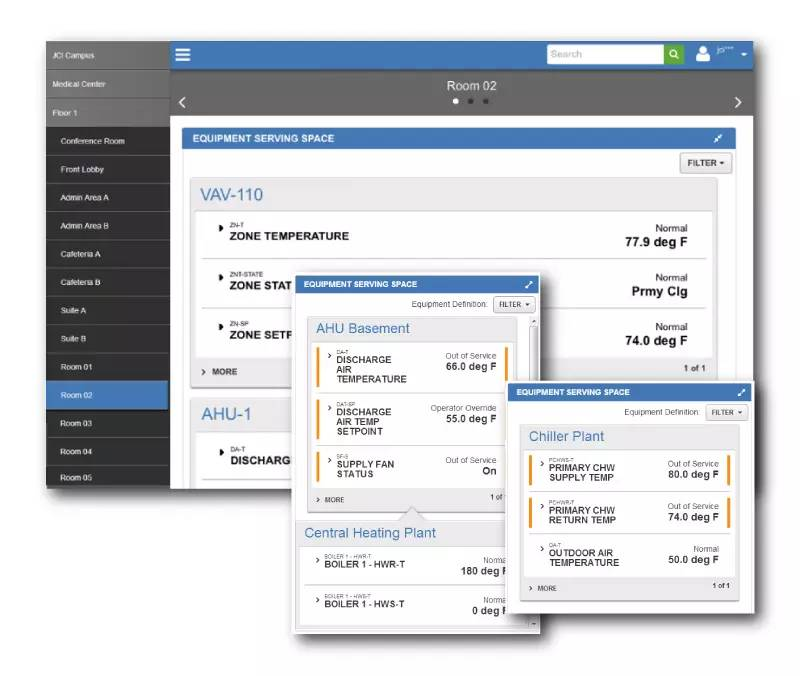Open the VAV-110 equipment link
This screenshot has width=800, height=676.
(x=232, y=194)
